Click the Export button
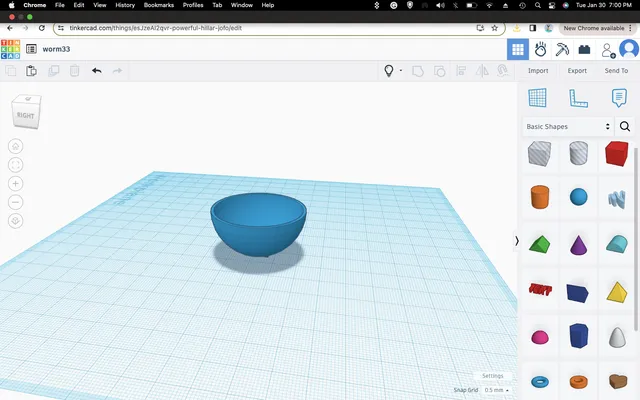 (x=577, y=71)
